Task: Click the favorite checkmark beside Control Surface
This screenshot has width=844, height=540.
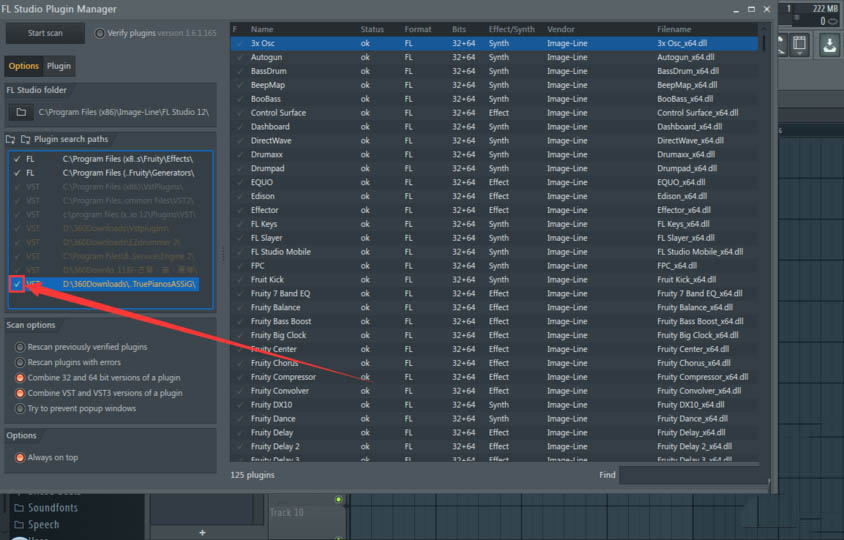Action: click(240, 113)
